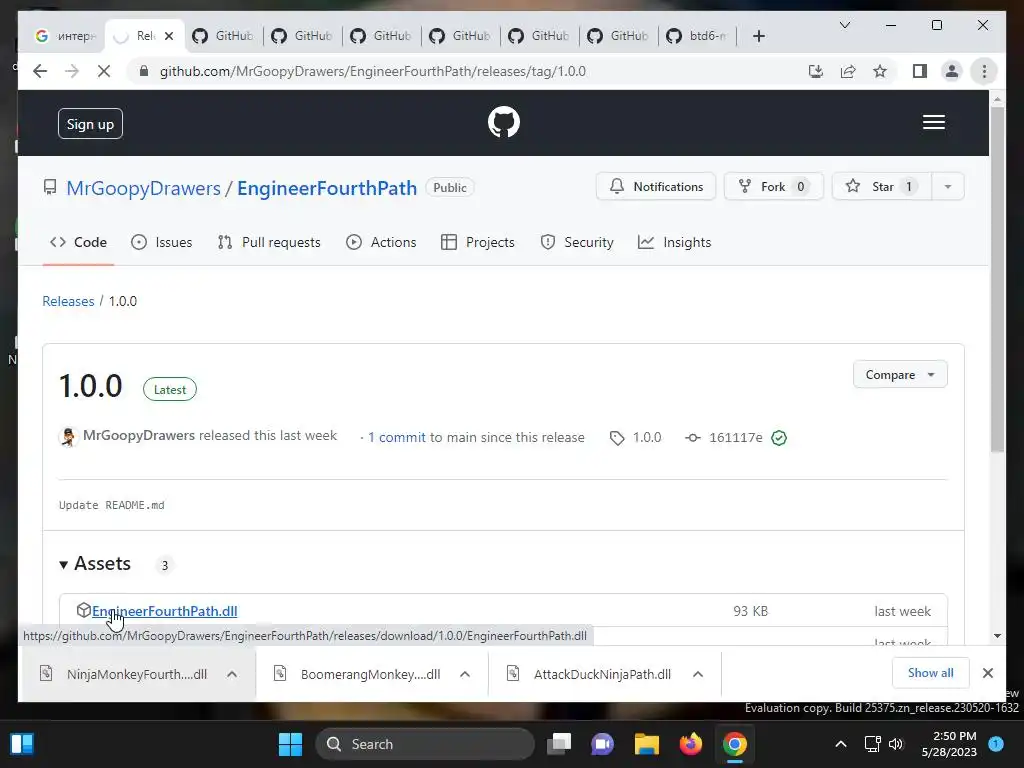1024x768 pixels.
Task: Click the padlock site info icon
Action: click(x=144, y=71)
